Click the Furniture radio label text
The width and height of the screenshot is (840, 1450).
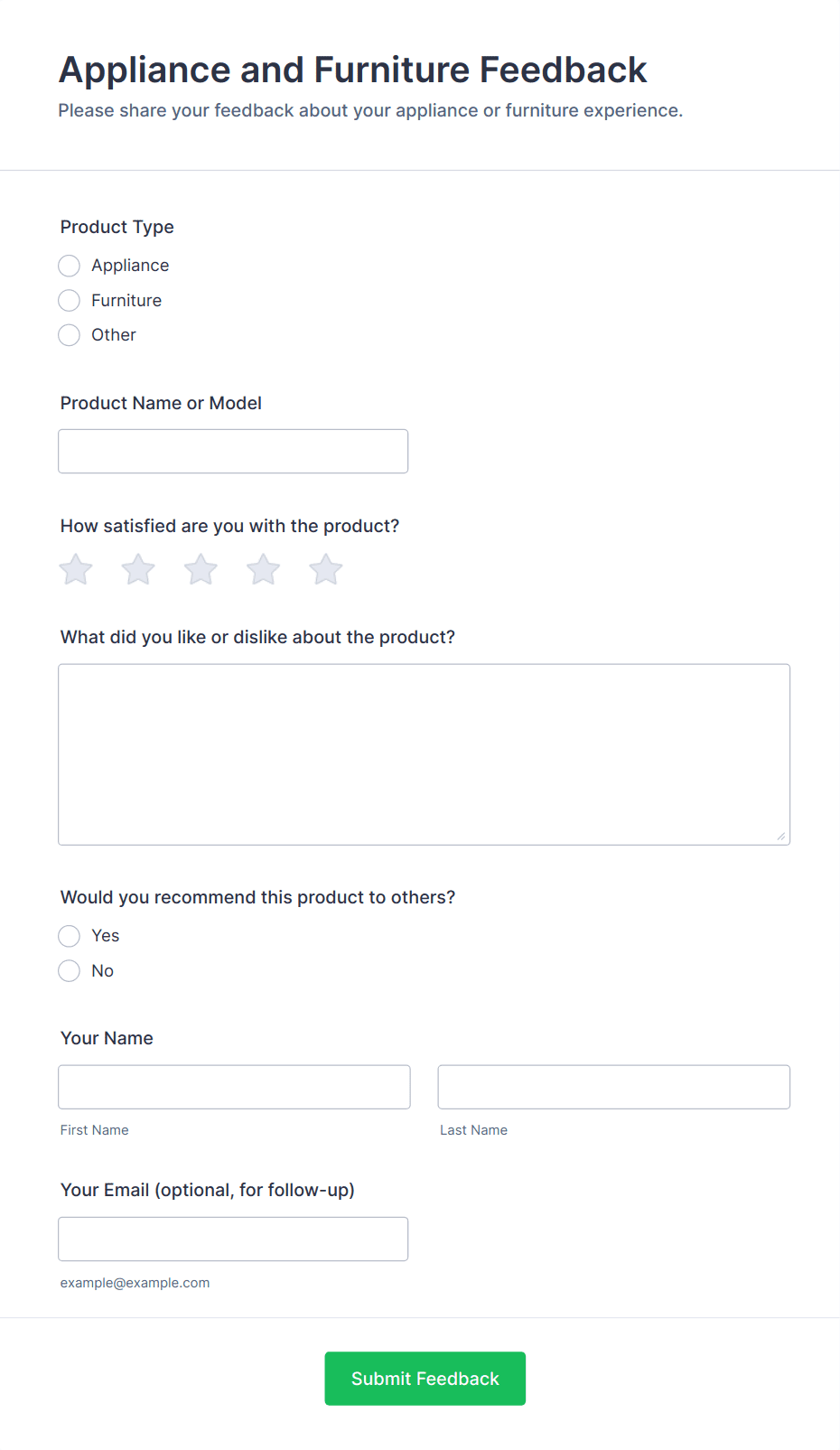[126, 300]
